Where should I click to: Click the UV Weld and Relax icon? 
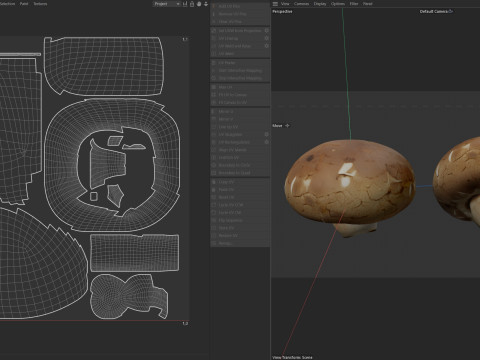click(x=214, y=46)
